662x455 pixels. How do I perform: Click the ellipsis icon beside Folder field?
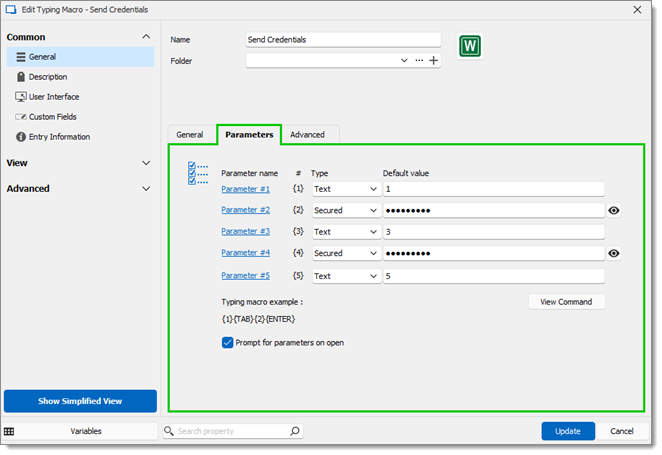(x=419, y=61)
